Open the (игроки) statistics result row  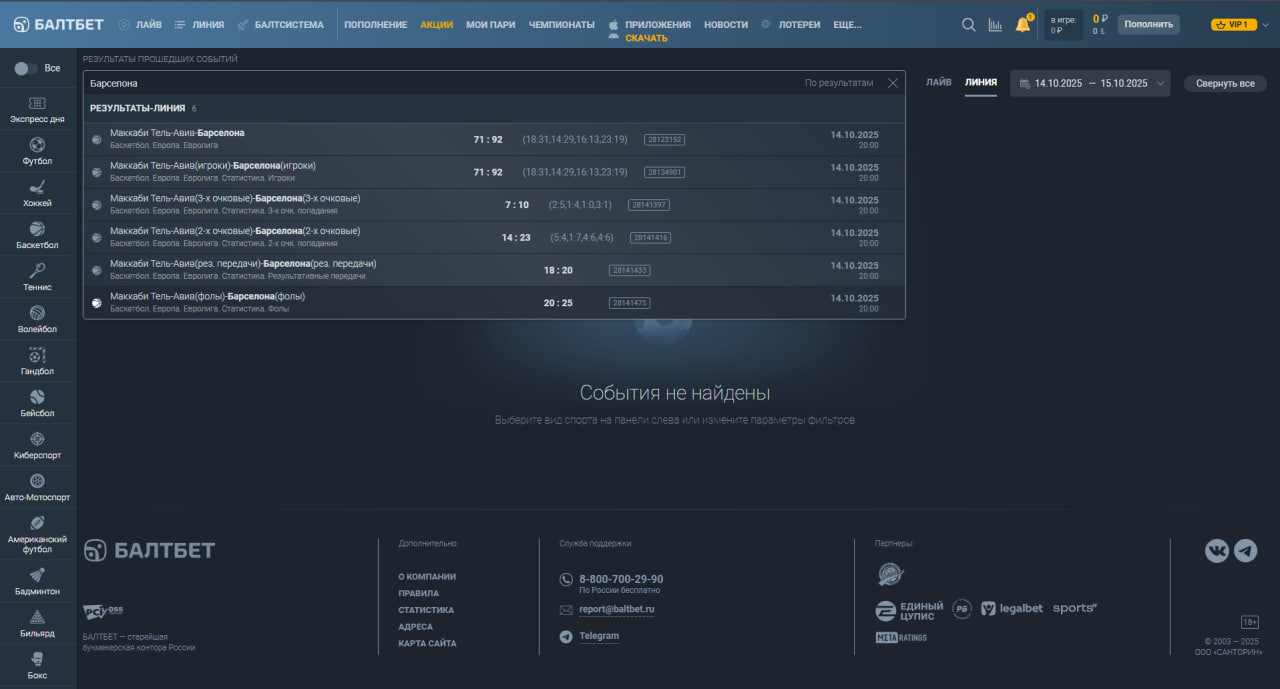(494, 172)
